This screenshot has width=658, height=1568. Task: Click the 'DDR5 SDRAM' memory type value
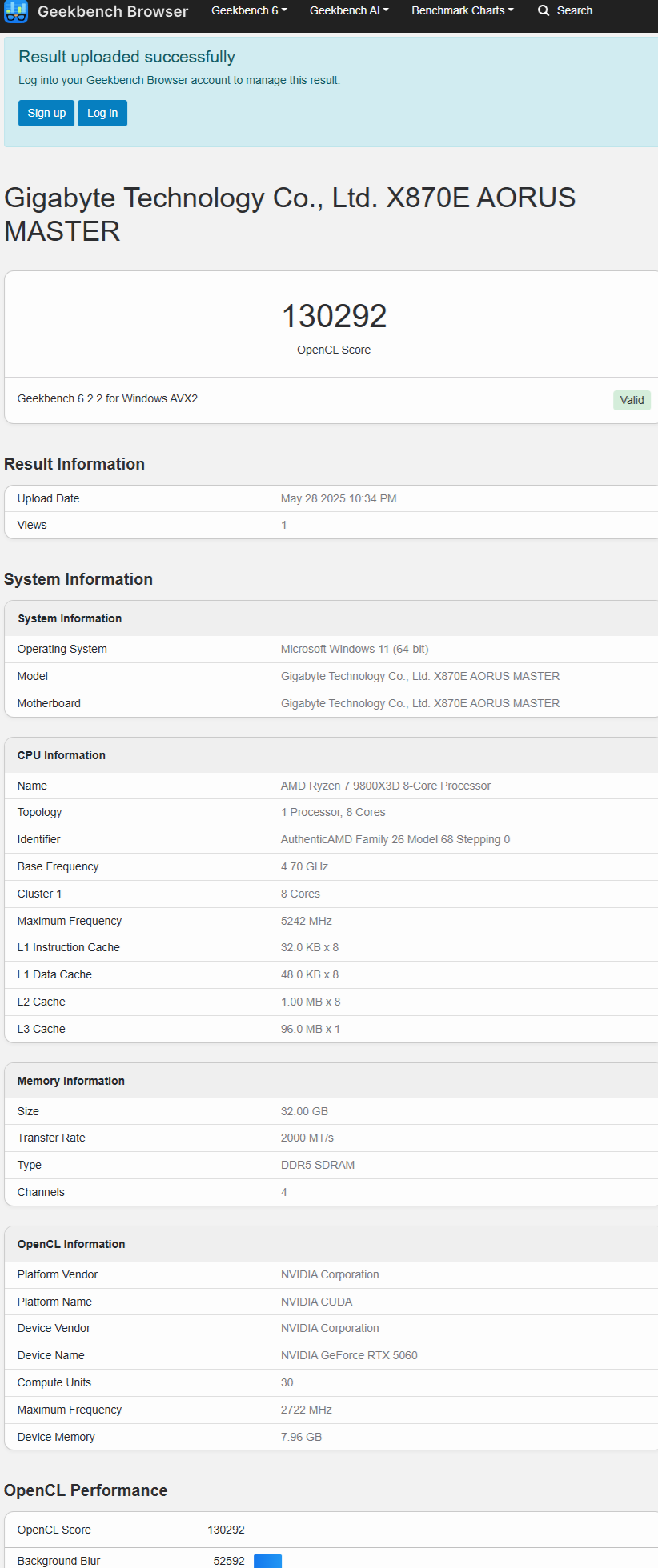(318, 1165)
